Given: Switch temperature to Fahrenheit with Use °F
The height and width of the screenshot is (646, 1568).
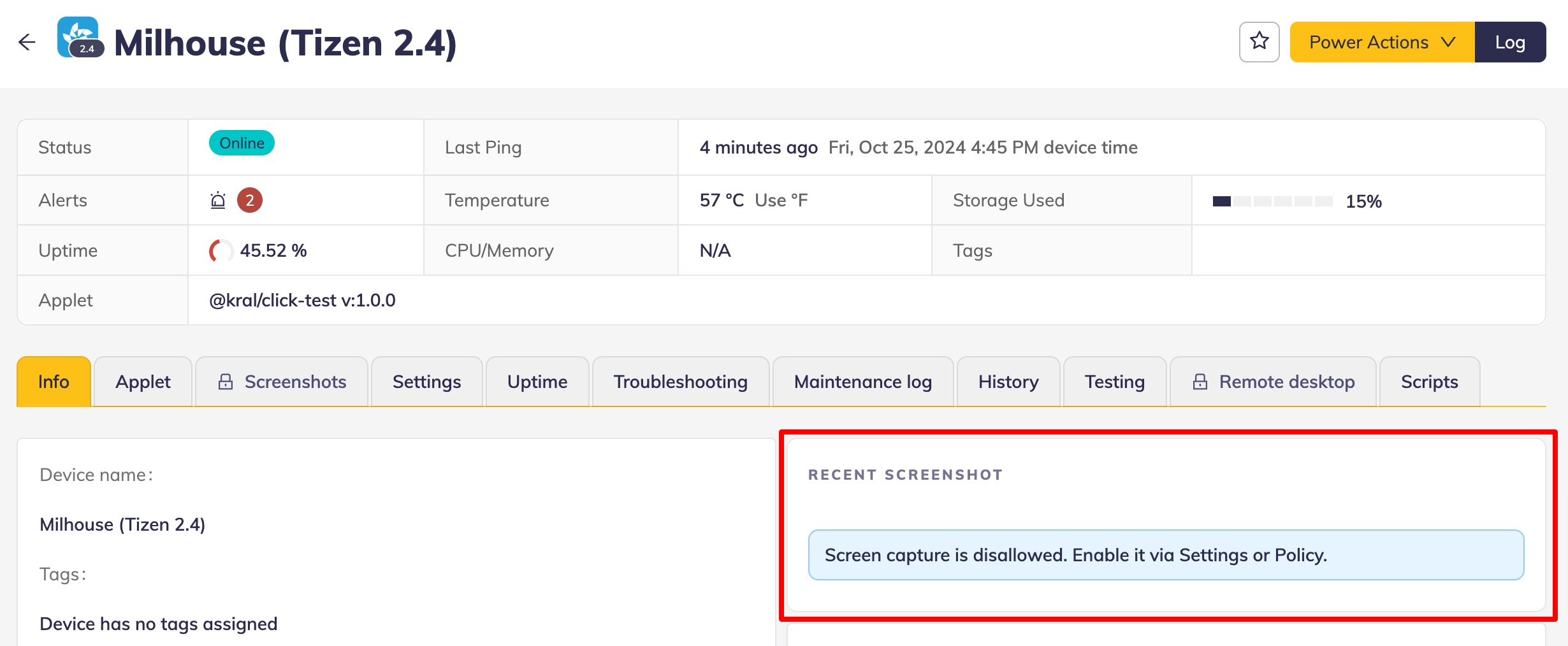Looking at the screenshot, I should (781, 200).
